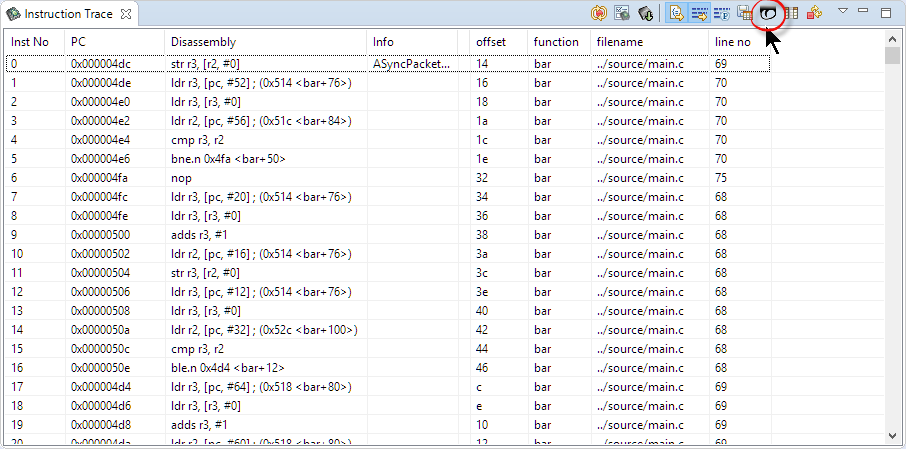Viewport: 906px width, 449px height.
Task: Click the refresh trace icon in toolbar
Action: 599,13
